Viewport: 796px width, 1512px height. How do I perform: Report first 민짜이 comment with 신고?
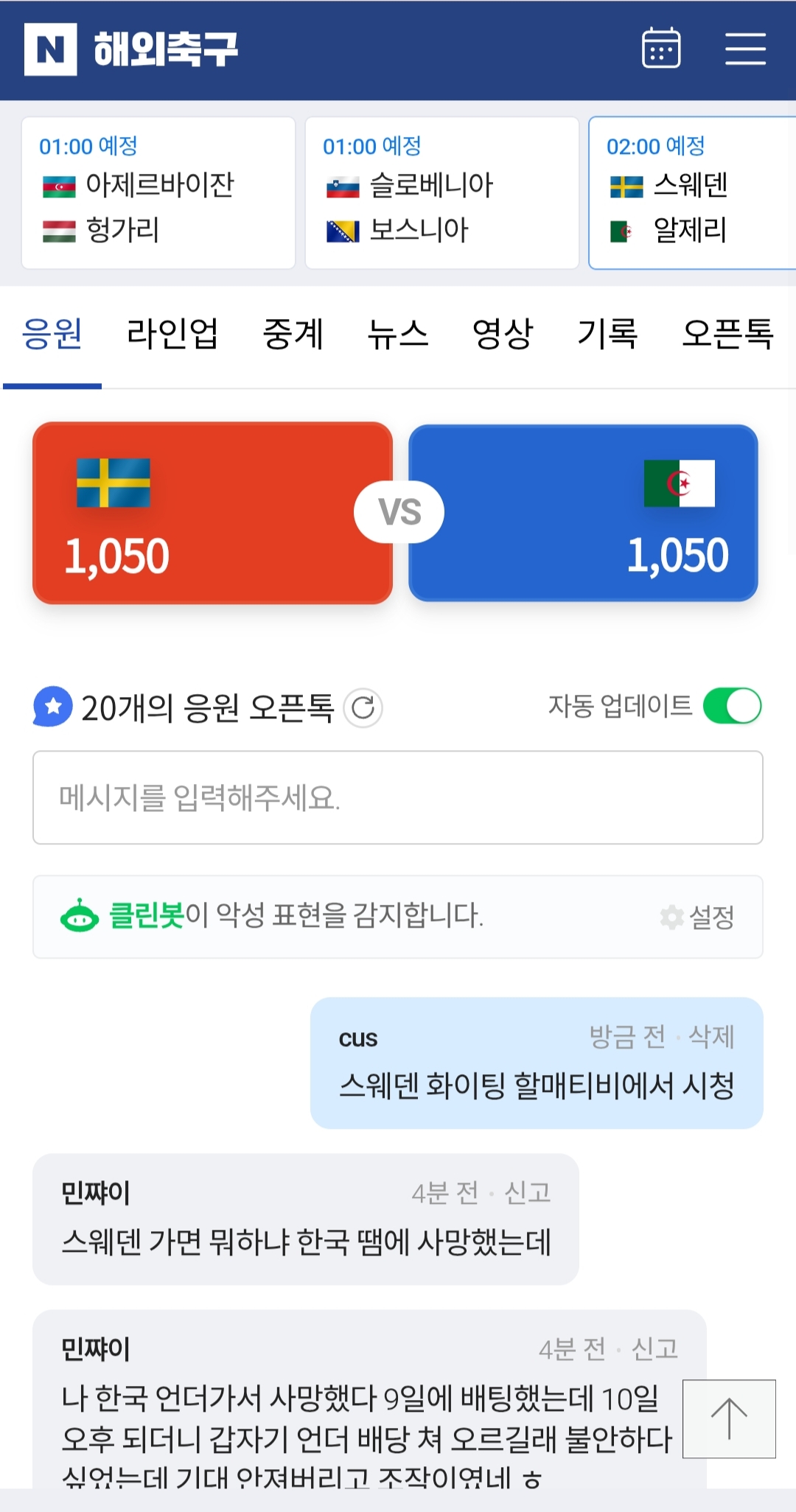point(528,1192)
